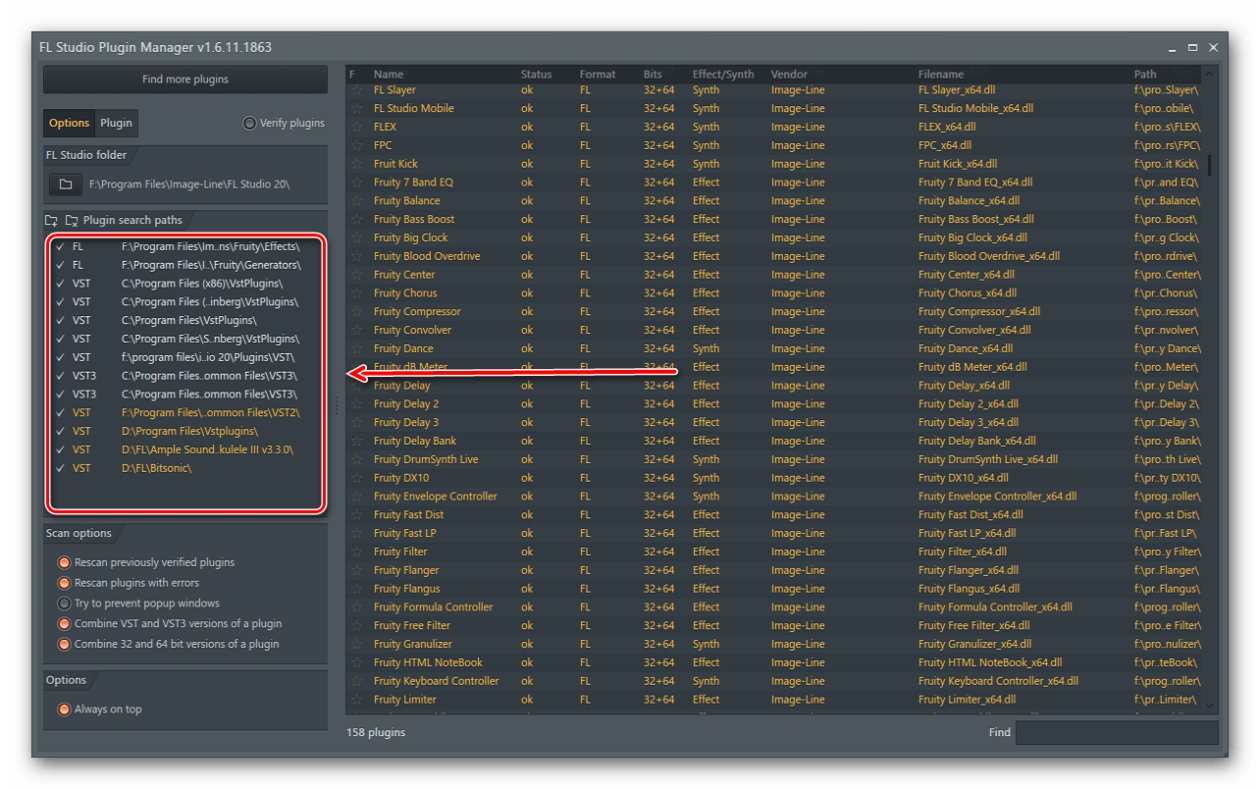Click the scrollbar down arrow of plugin list

[1210, 705]
